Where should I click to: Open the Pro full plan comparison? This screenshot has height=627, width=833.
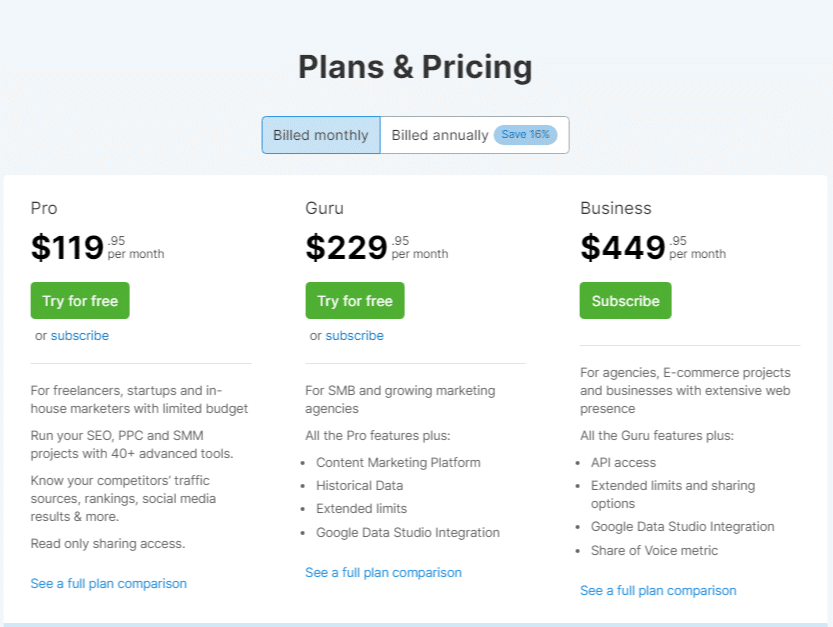(x=108, y=583)
